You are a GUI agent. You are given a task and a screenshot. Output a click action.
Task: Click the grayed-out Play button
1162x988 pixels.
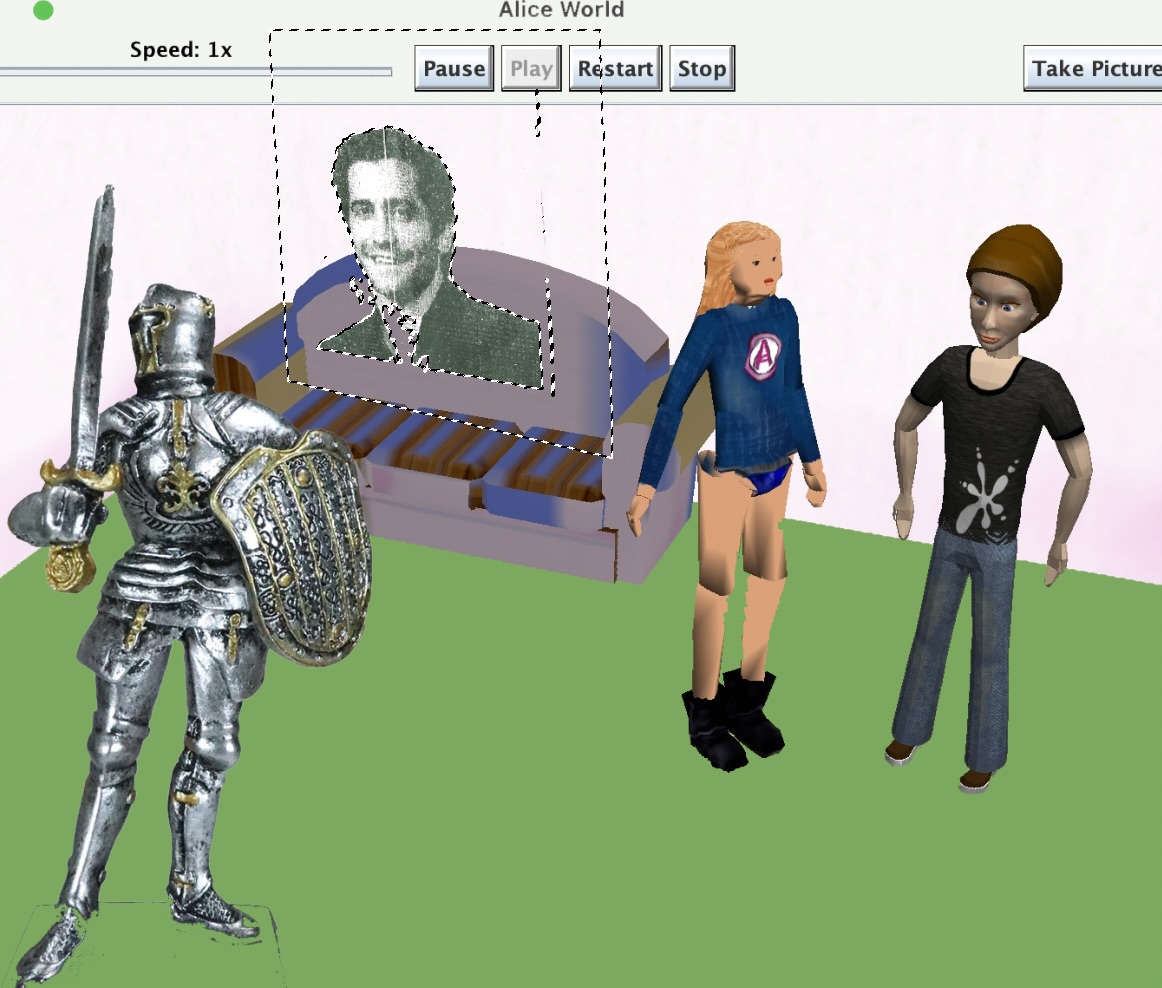(531, 69)
